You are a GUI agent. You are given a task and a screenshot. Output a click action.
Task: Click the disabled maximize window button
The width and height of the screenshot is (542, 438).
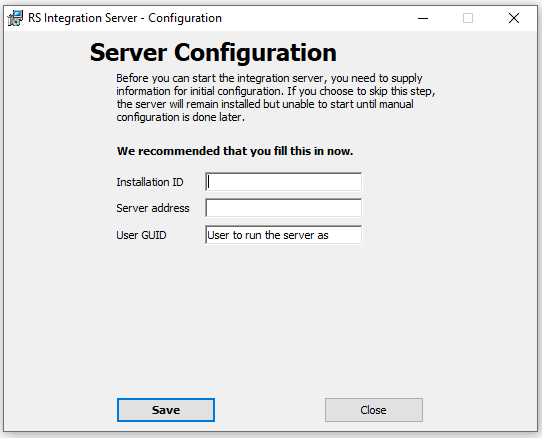pos(468,18)
